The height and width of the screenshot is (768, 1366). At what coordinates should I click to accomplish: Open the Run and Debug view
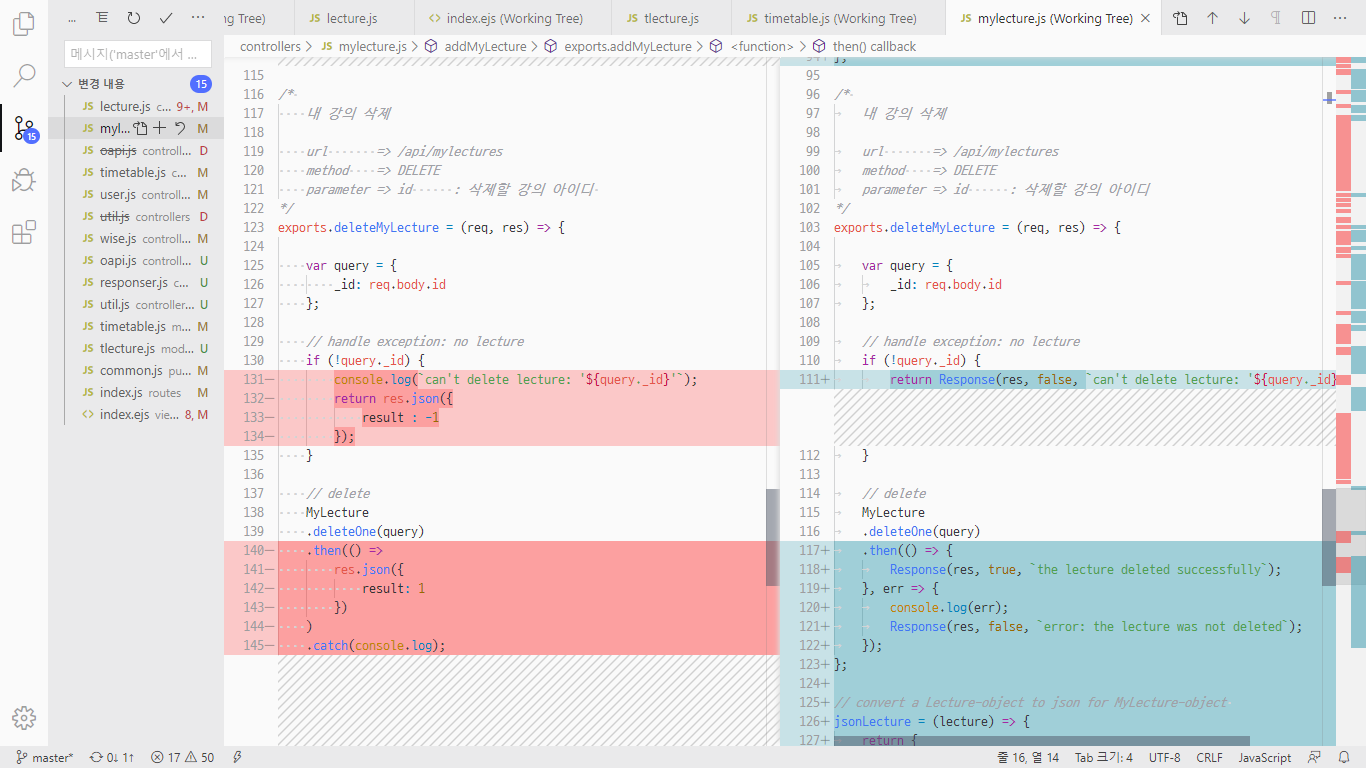(24, 180)
